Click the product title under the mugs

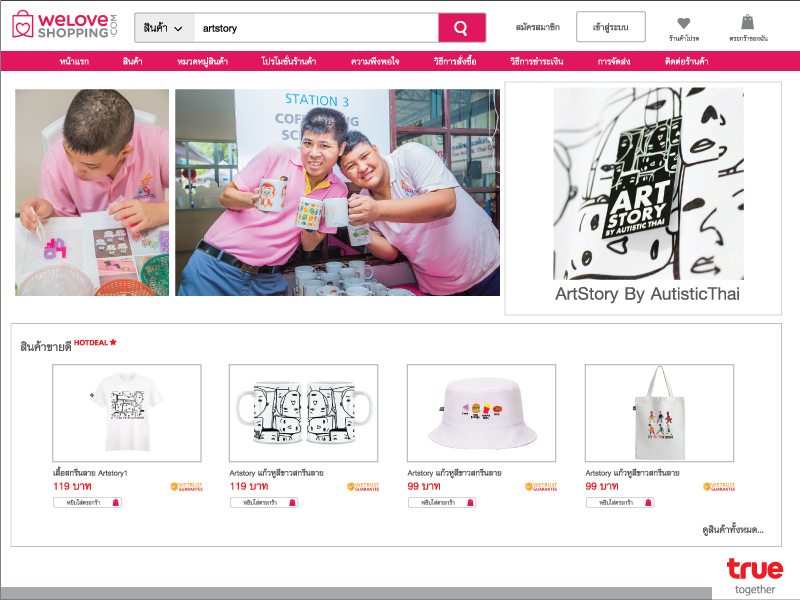(277, 473)
